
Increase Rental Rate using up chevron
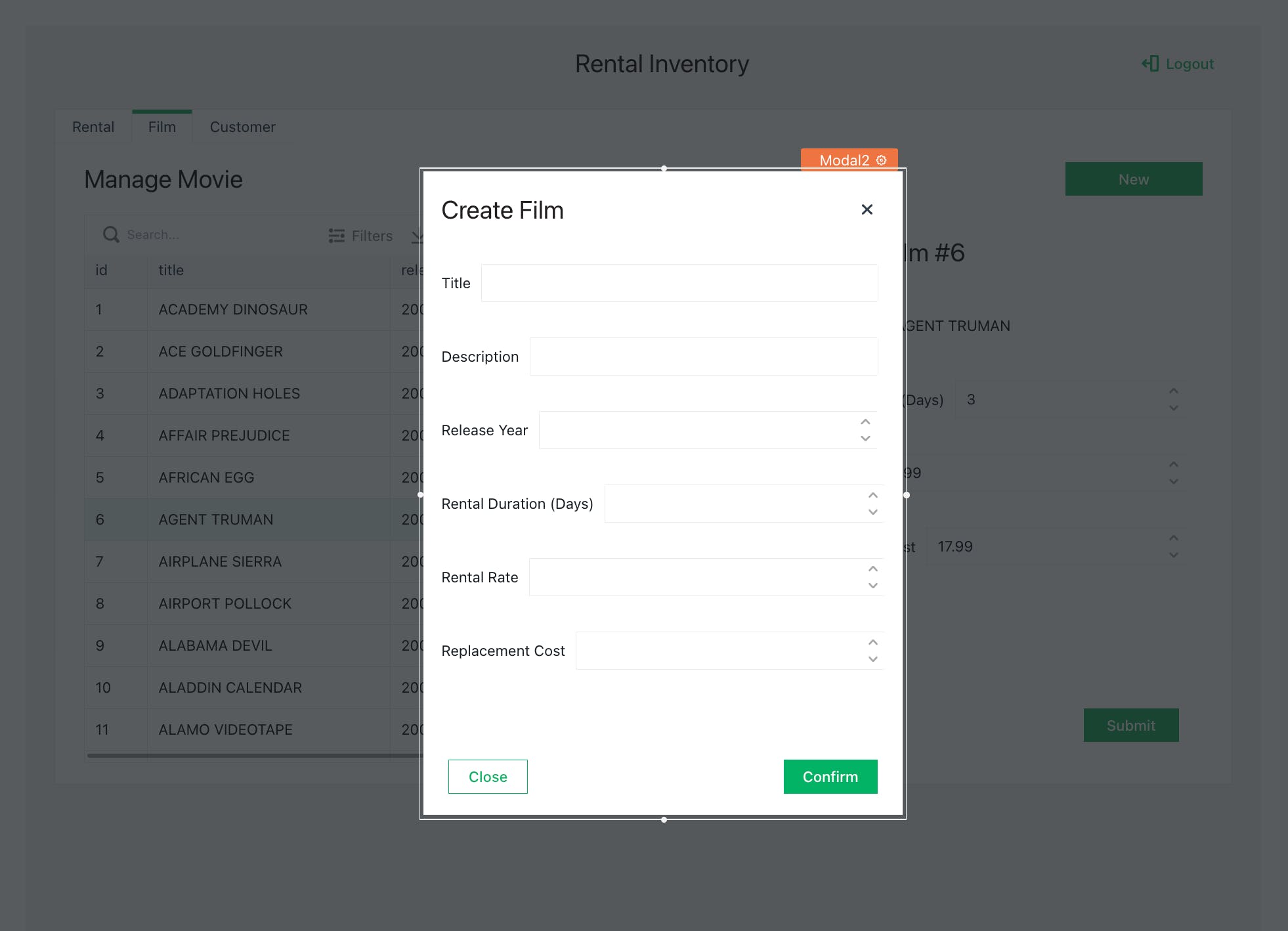872,569
